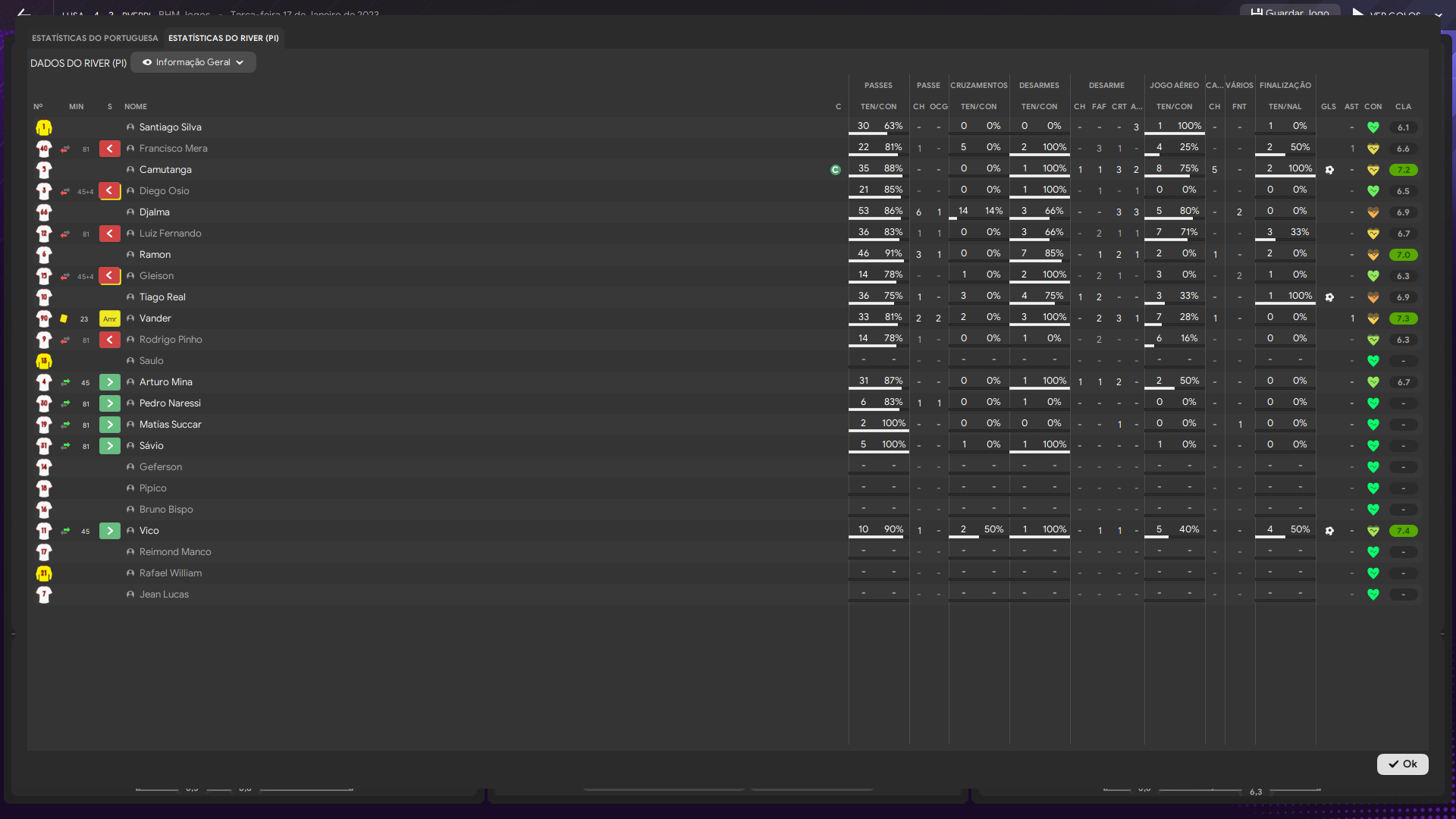Open player Reimond Manco's name link
The image size is (1456, 819).
175,552
